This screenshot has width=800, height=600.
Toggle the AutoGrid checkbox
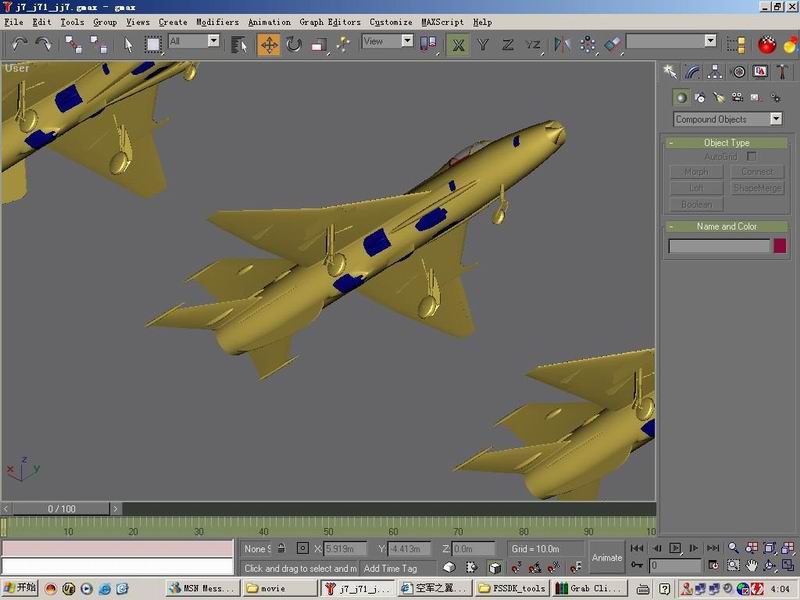pyautogui.click(x=752, y=156)
